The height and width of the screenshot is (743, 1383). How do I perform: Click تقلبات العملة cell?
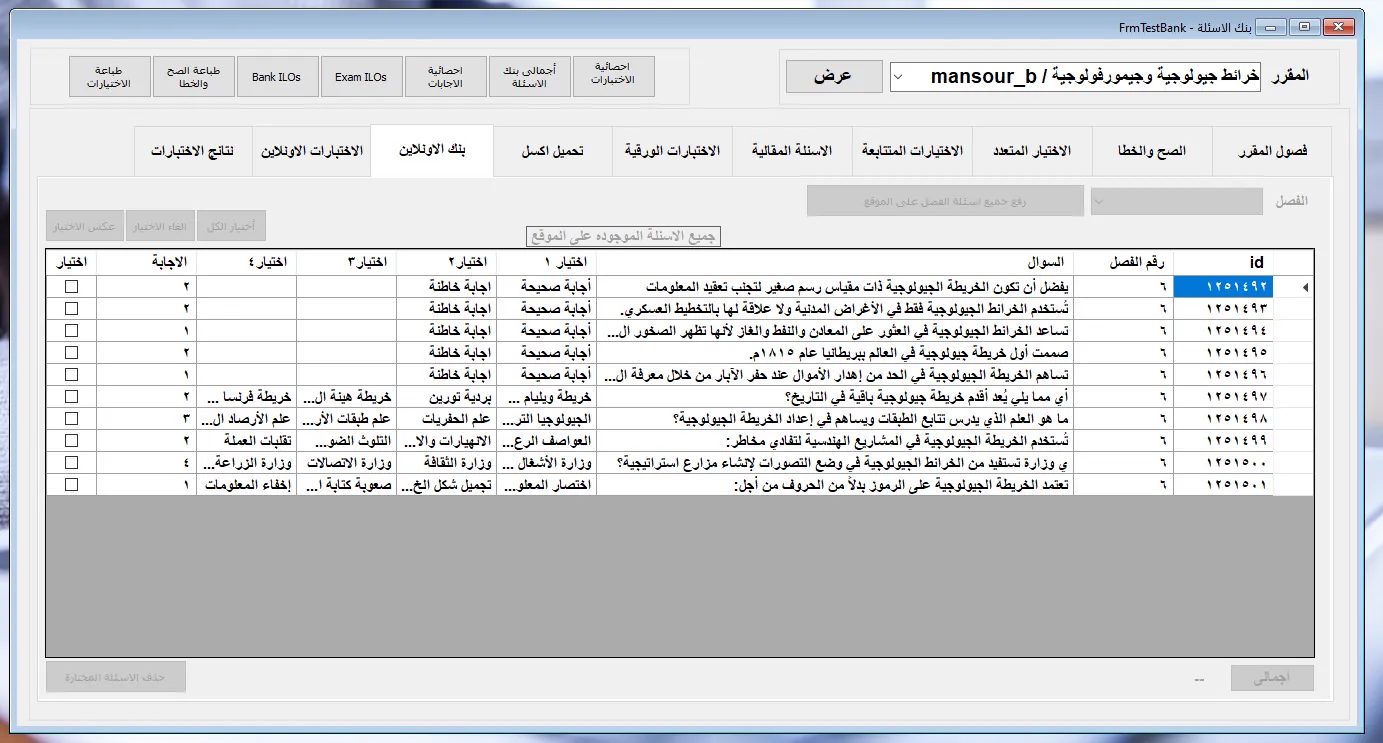click(x=246, y=440)
